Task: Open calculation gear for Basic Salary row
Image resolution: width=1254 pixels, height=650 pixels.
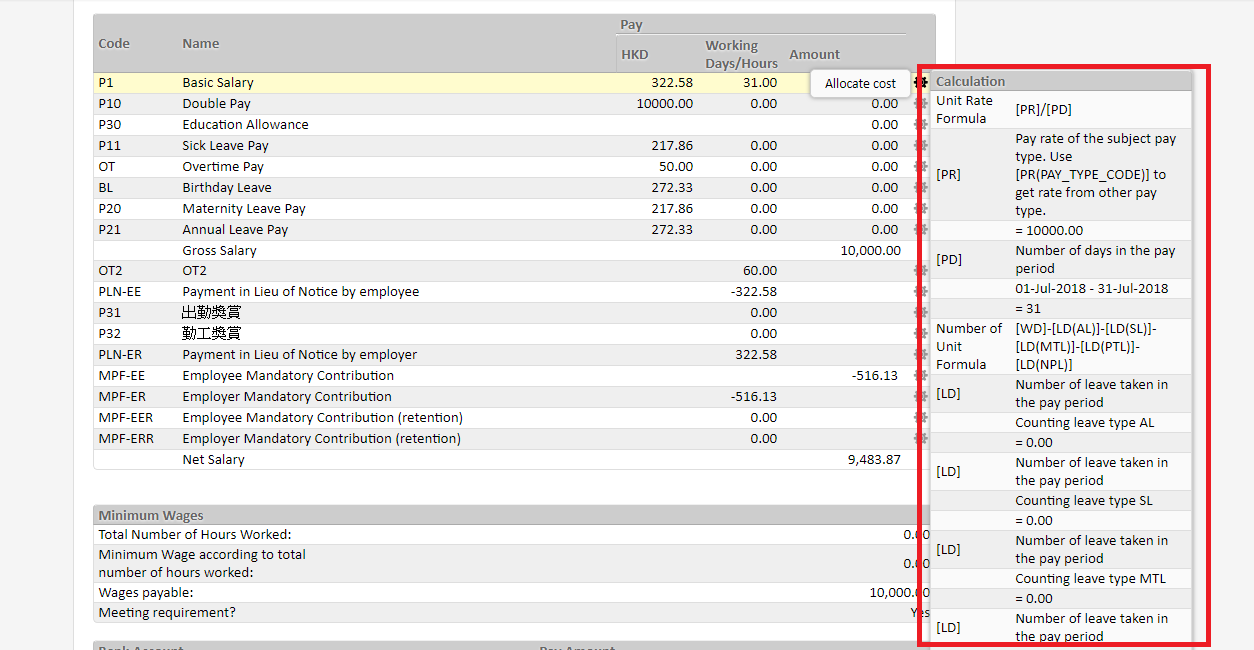Action: [x=921, y=83]
